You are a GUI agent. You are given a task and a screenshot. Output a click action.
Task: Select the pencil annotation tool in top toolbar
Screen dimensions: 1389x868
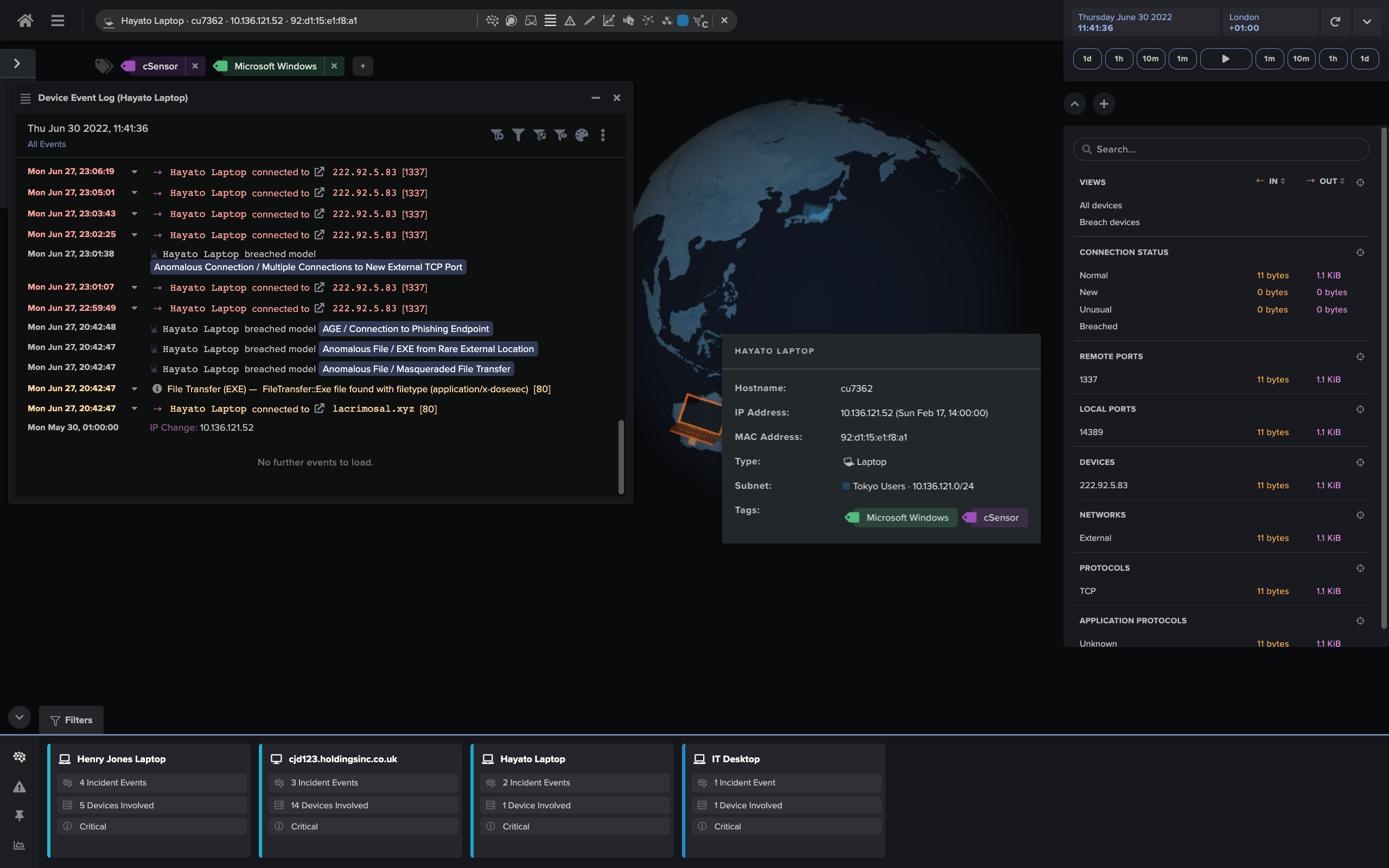(589, 21)
